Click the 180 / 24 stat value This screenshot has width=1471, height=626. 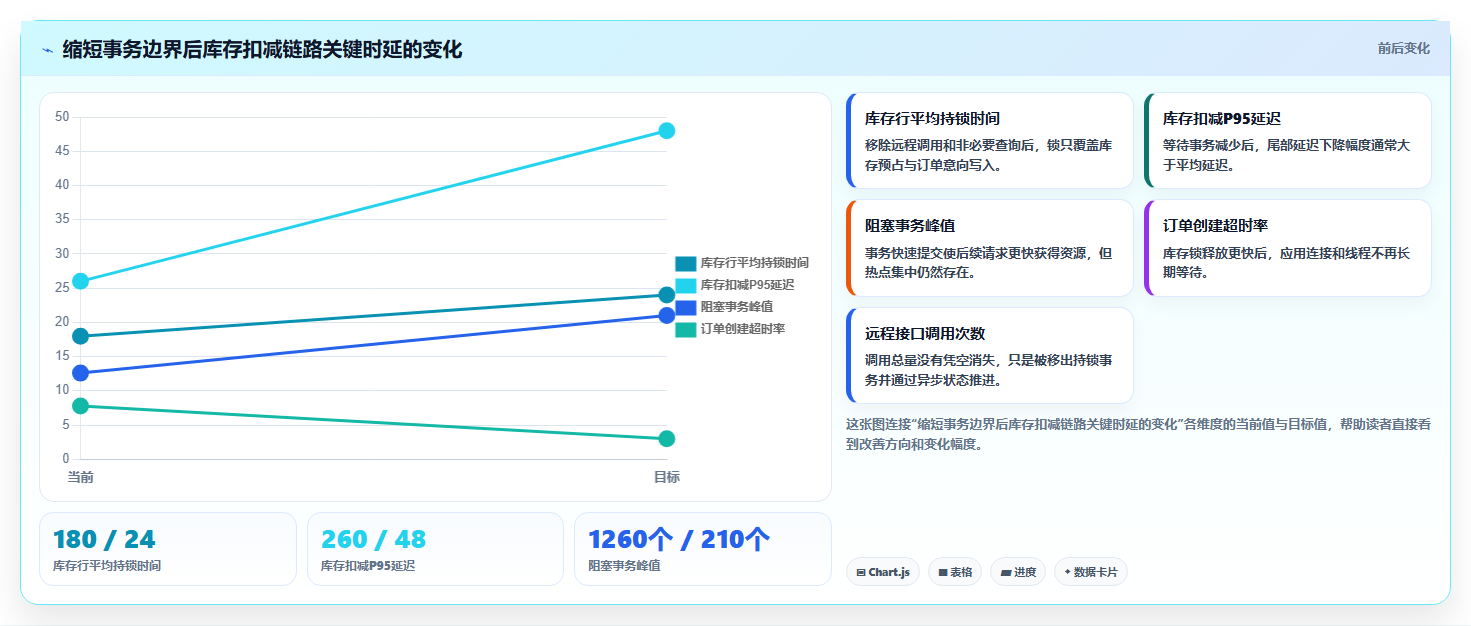pyautogui.click(x=104, y=540)
